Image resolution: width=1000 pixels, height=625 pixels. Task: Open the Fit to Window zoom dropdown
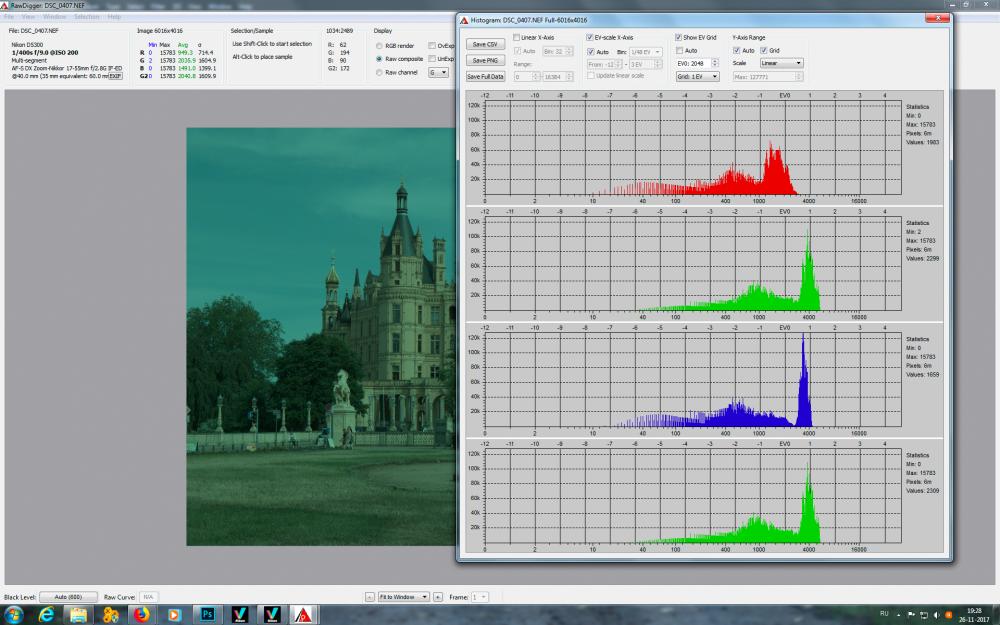point(404,597)
